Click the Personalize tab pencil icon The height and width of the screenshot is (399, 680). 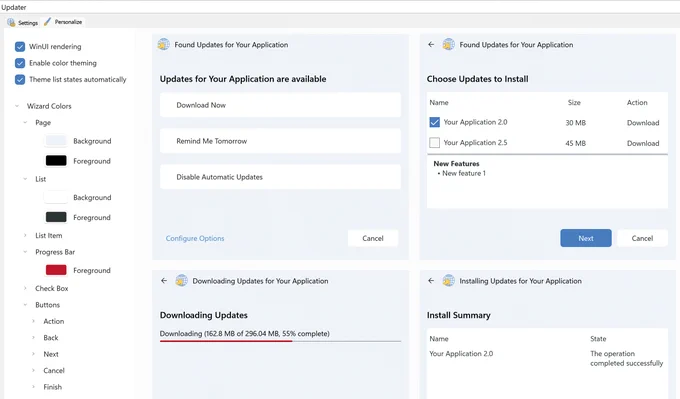pos(47,21)
